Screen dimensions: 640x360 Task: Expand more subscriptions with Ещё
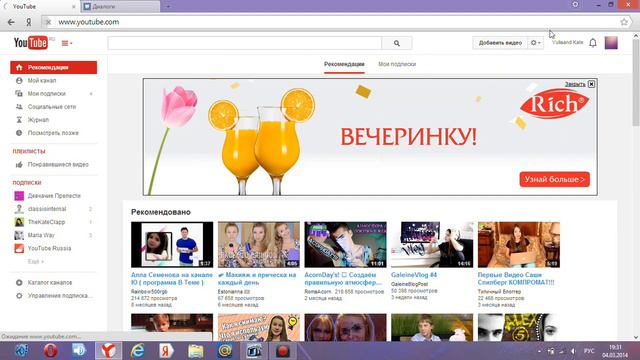[x=36, y=261]
